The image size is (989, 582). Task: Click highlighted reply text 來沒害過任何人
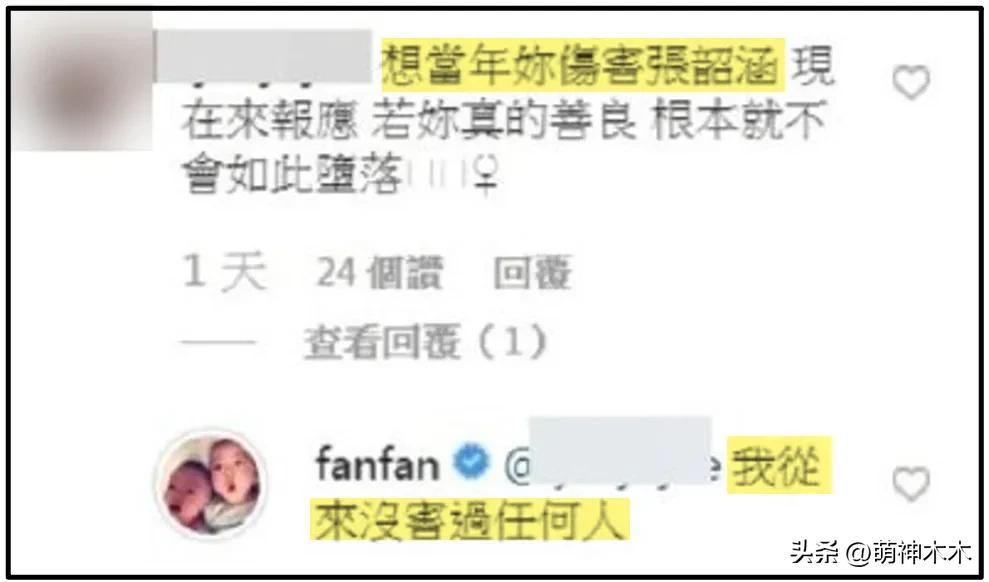pyautogui.click(x=471, y=520)
